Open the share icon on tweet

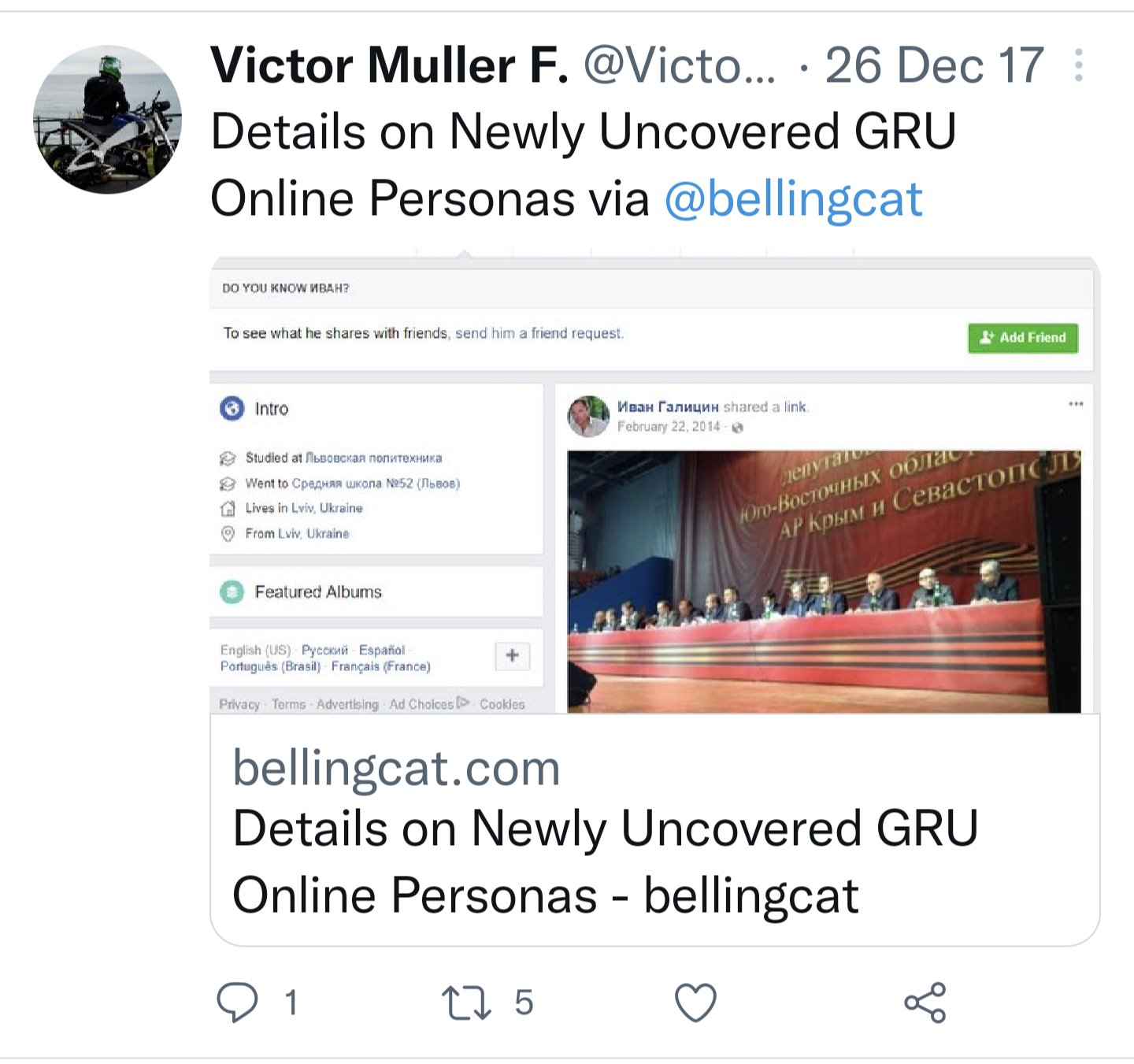(925, 1003)
